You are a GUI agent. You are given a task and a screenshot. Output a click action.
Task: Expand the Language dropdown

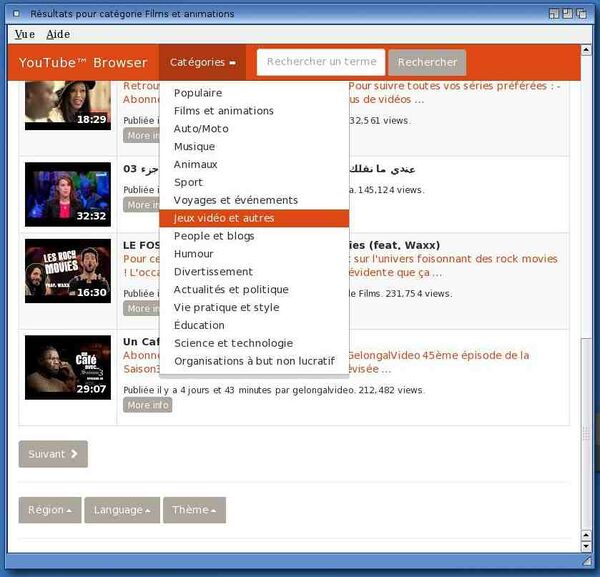[122, 510]
